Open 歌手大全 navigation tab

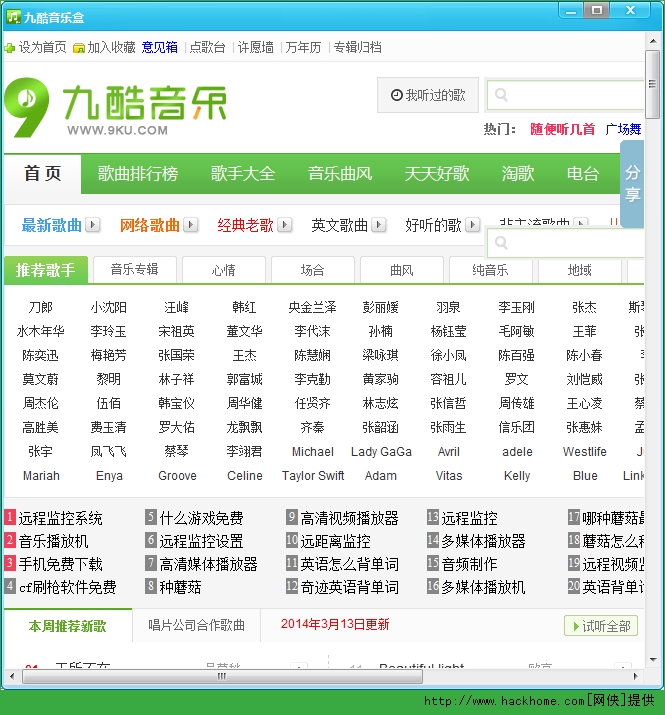click(x=243, y=174)
